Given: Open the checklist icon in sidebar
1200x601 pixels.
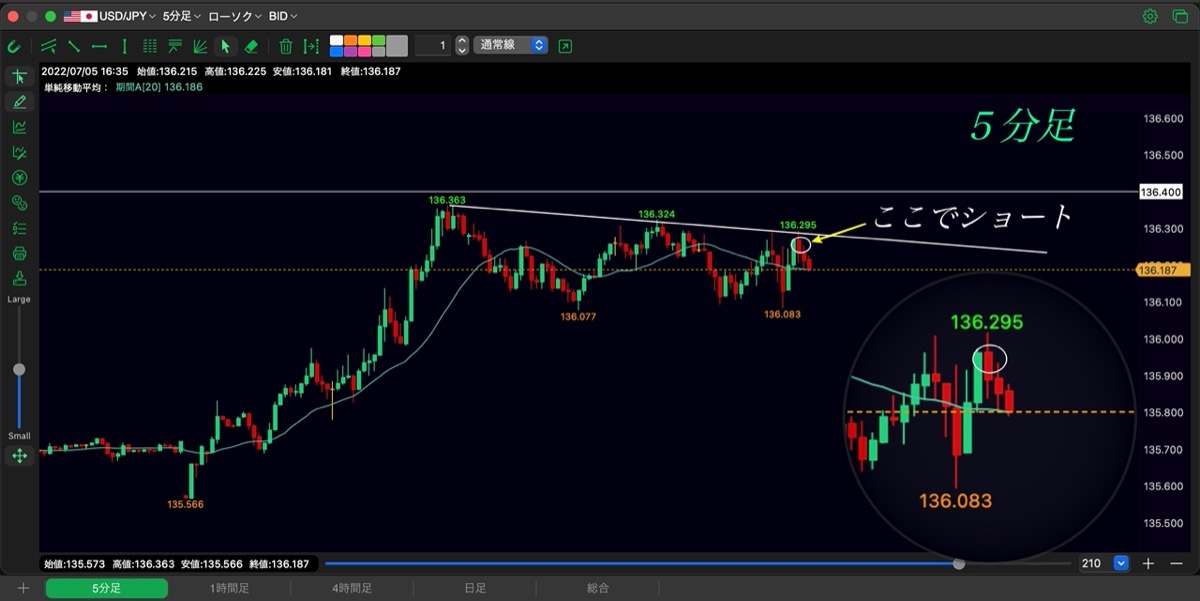Looking at the screenshot, I should pyautogui.click(x=19, y=228).
